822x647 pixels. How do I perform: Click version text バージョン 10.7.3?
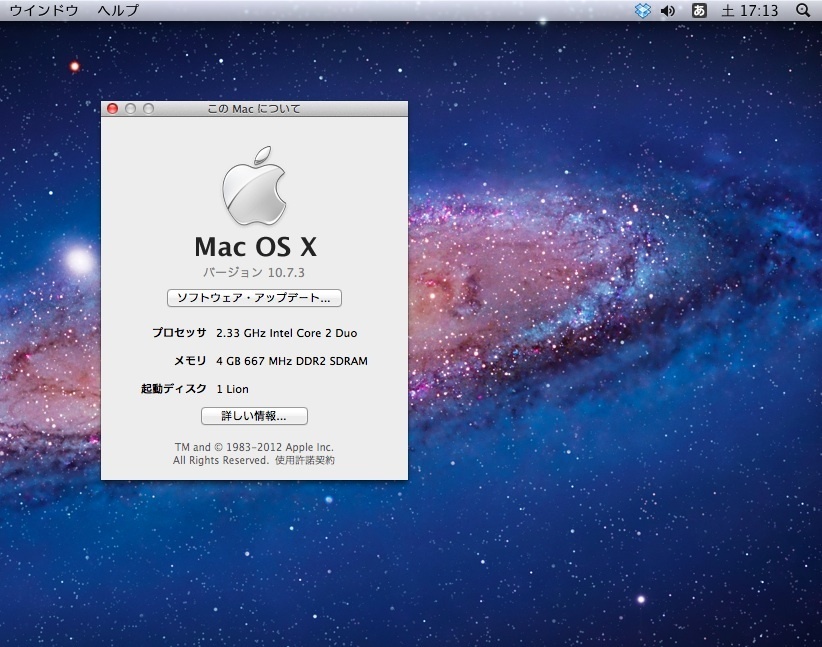254,272
